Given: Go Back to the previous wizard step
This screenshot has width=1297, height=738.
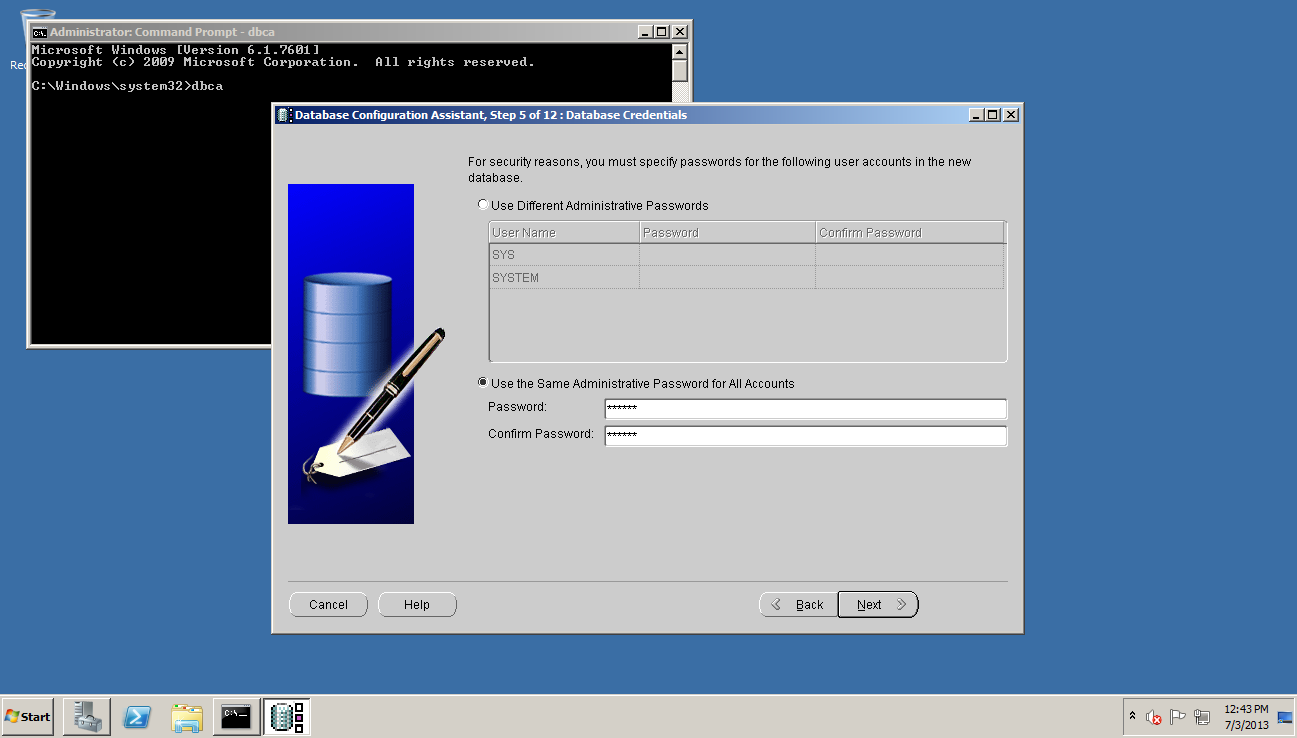Looking at the screenshot, I should pos(799,605).
